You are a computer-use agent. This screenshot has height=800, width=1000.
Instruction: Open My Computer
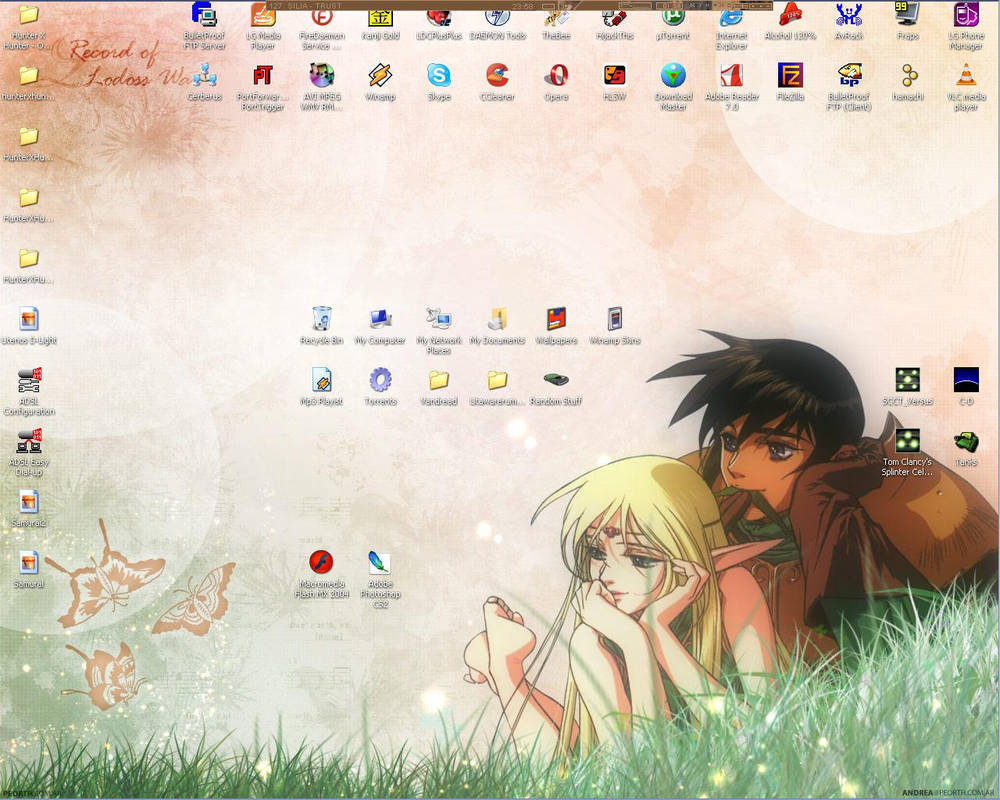(x=380, y=319)
